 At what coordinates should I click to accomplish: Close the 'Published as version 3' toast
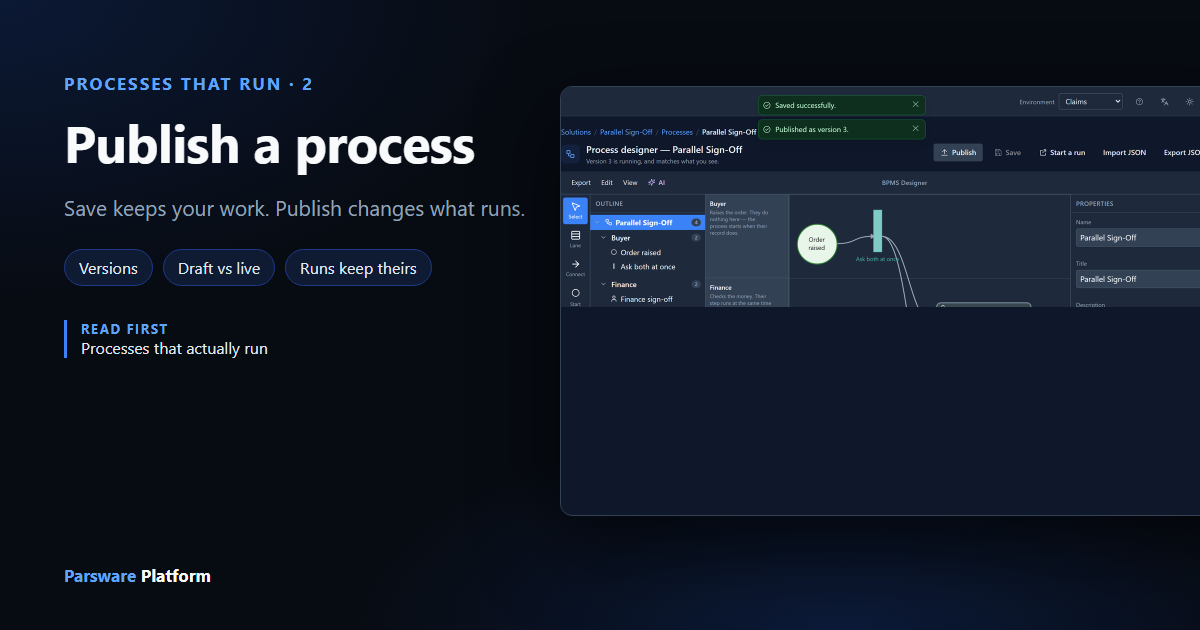915,128
